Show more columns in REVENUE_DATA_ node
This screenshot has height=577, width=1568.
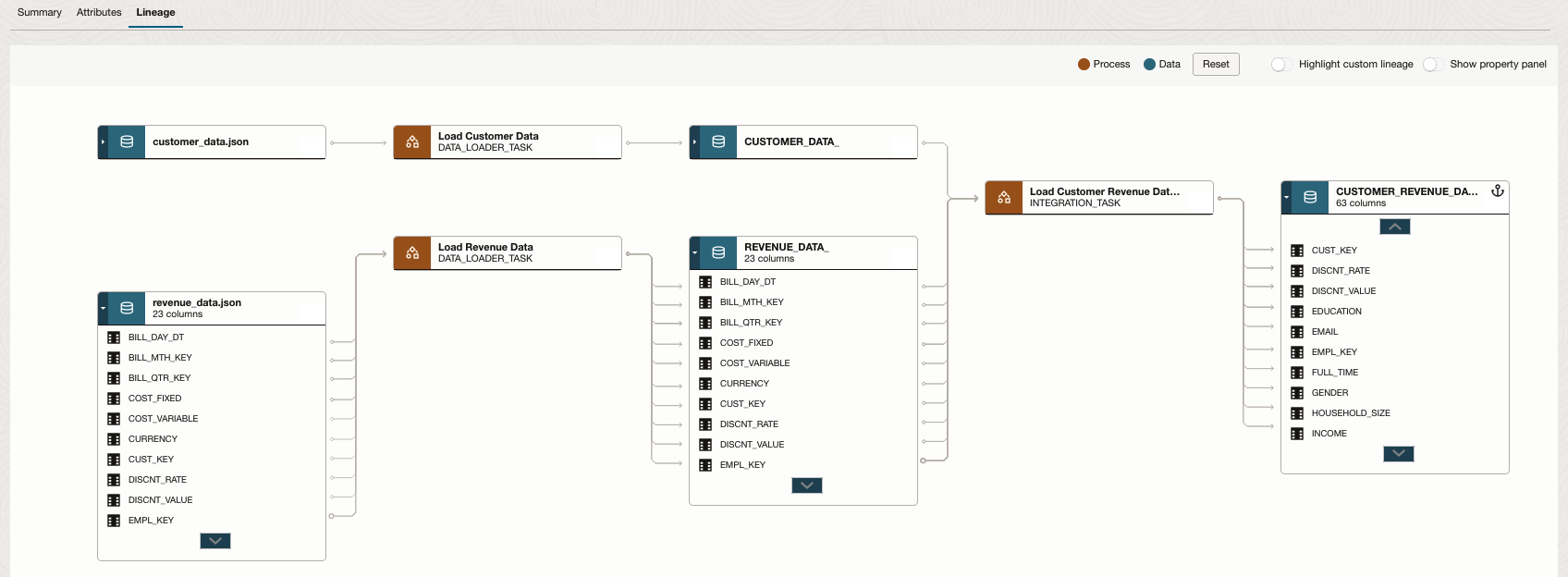806,485
